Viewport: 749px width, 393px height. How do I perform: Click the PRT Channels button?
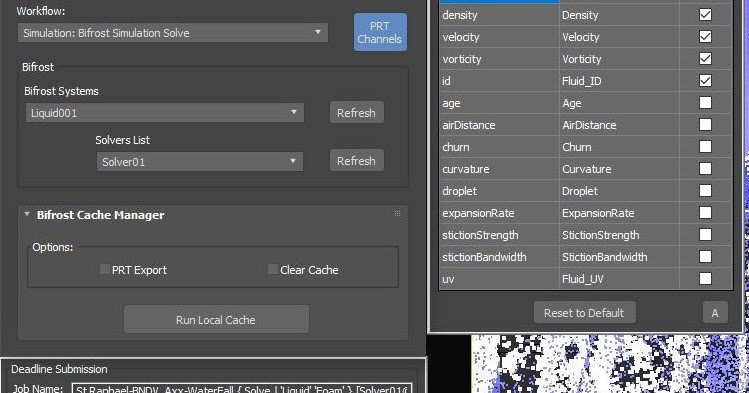(x=380, y=32)
